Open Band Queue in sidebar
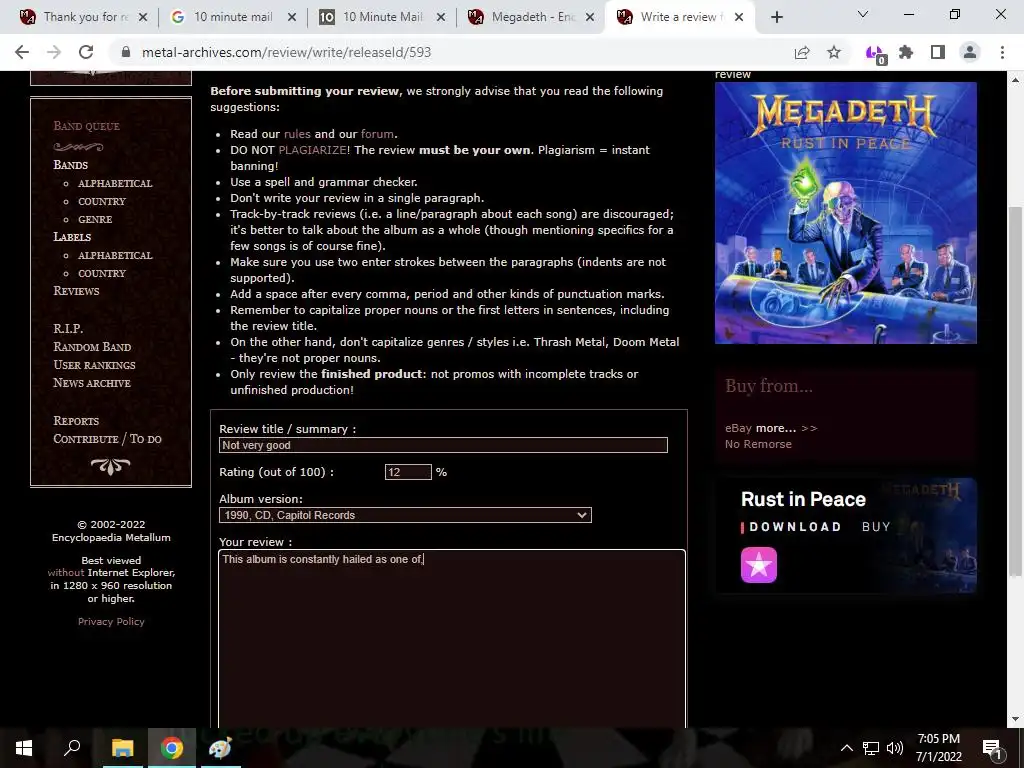Image resolution: width=1024 pixels, height=768 pixels. point(86,126)
